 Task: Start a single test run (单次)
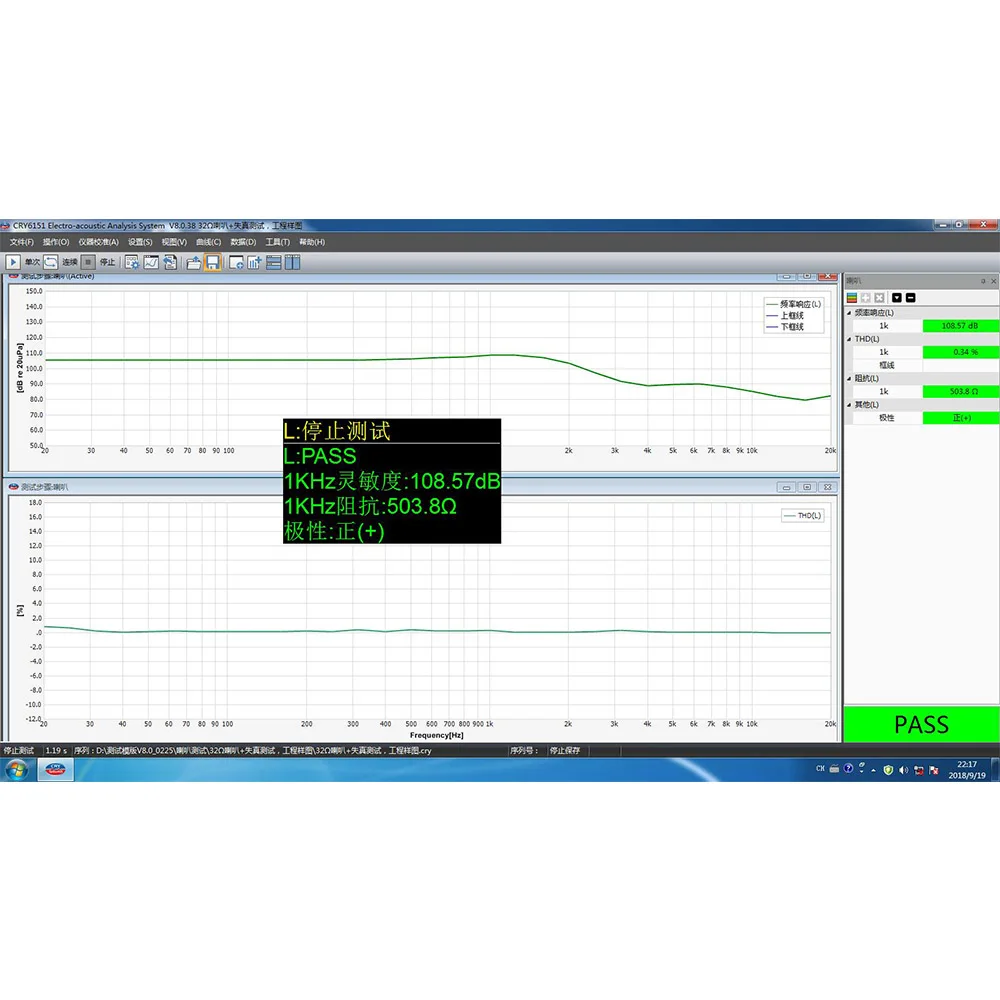(x=13, y=262)
